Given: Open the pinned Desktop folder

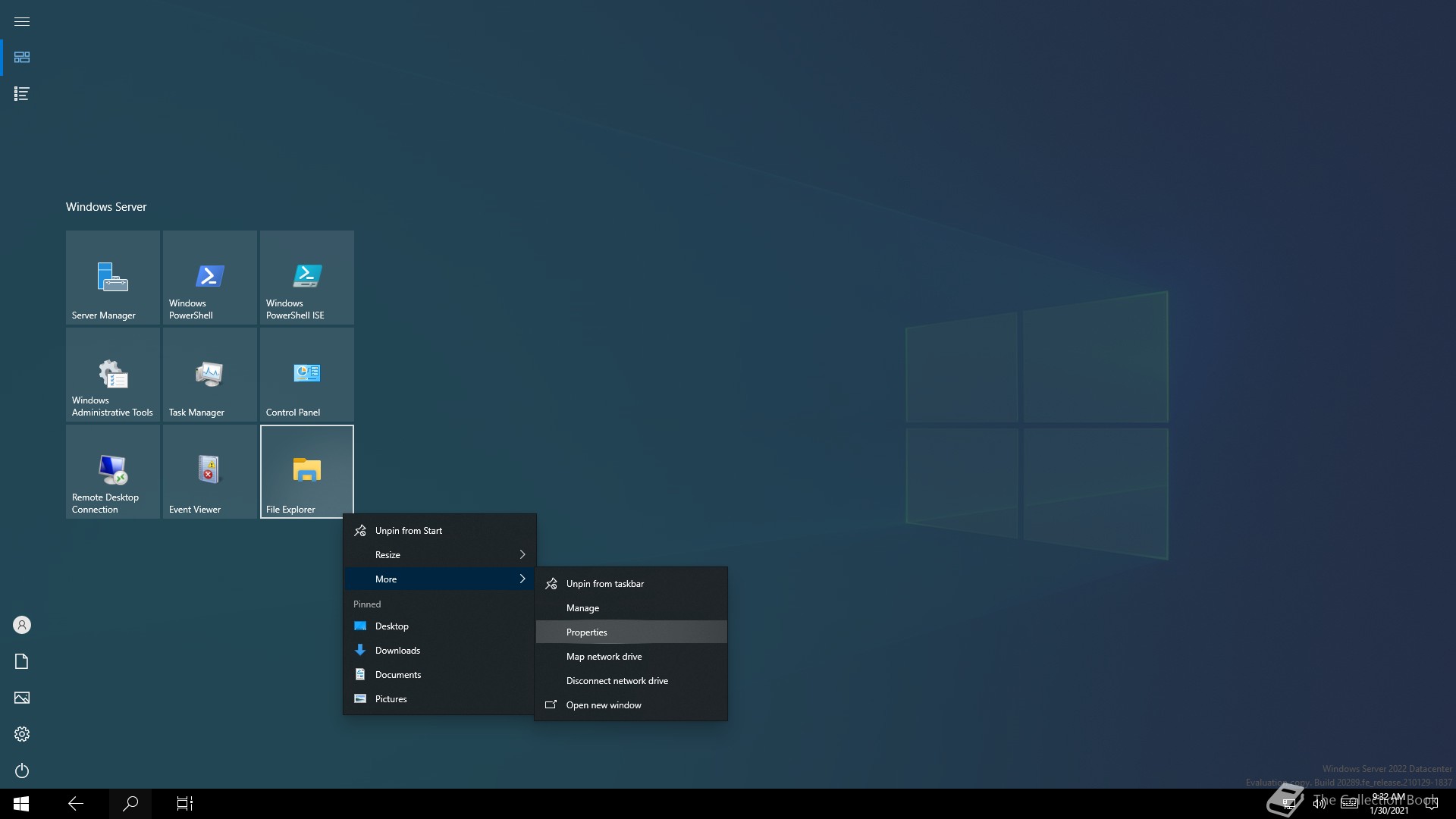Looking at the screenshot, I should pos(440,626).
